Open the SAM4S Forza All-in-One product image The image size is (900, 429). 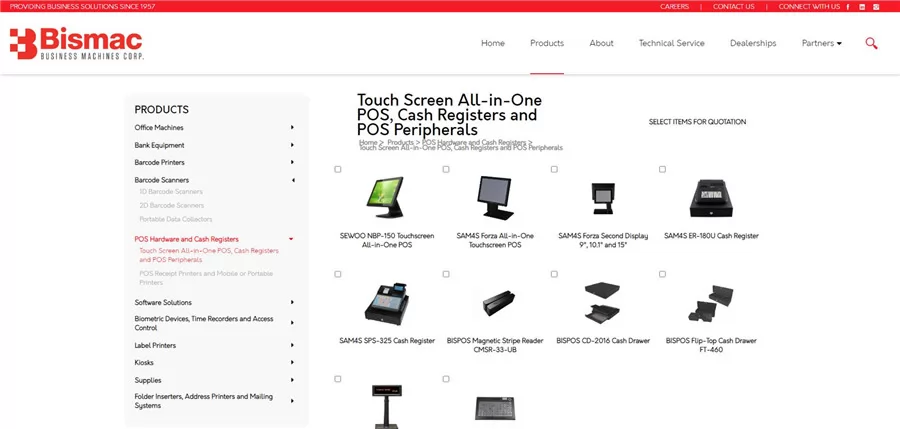[x=495, y=198]
